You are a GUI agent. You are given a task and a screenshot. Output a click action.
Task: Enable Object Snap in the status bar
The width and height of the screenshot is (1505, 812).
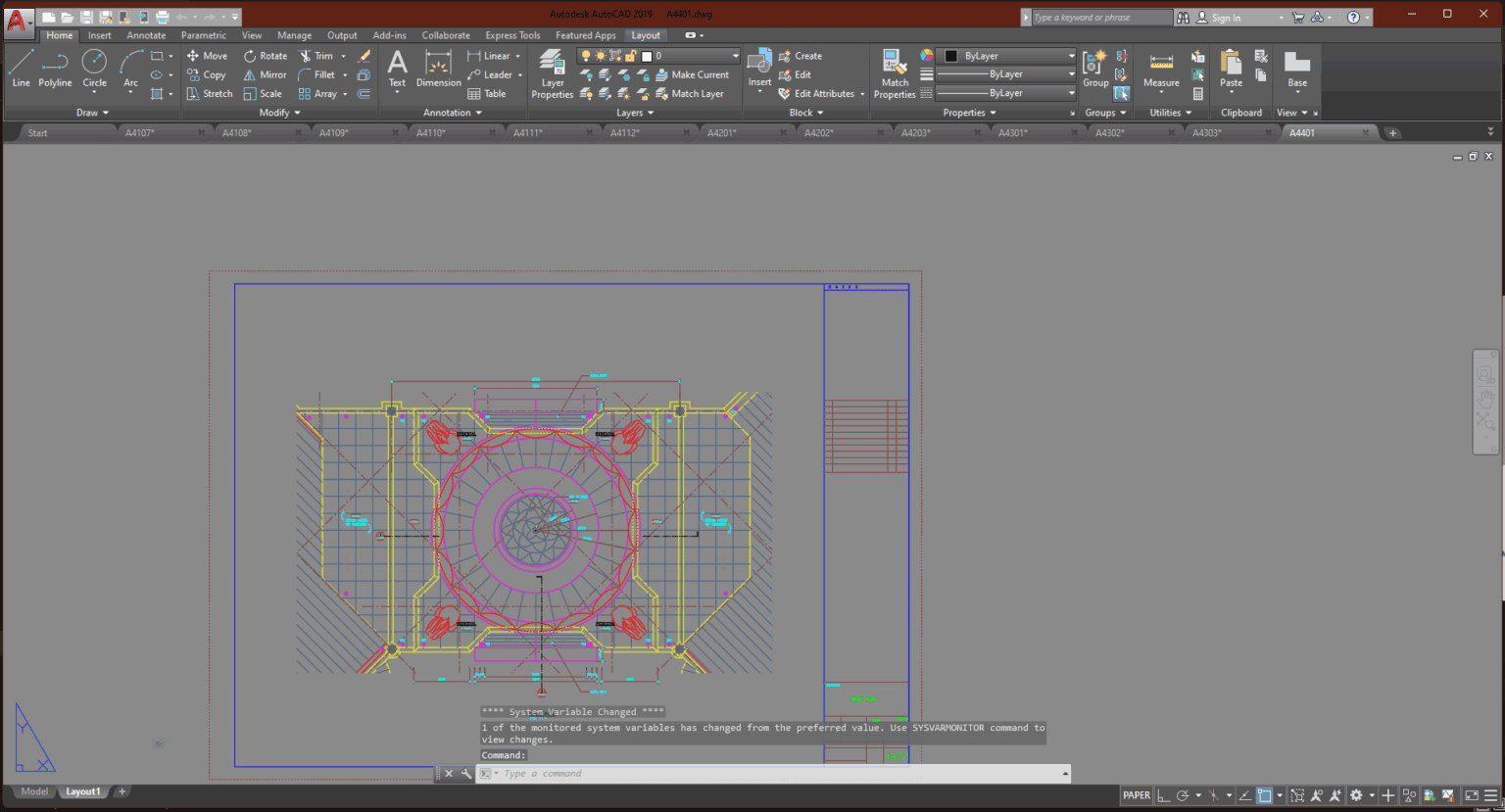(1263, 795)
